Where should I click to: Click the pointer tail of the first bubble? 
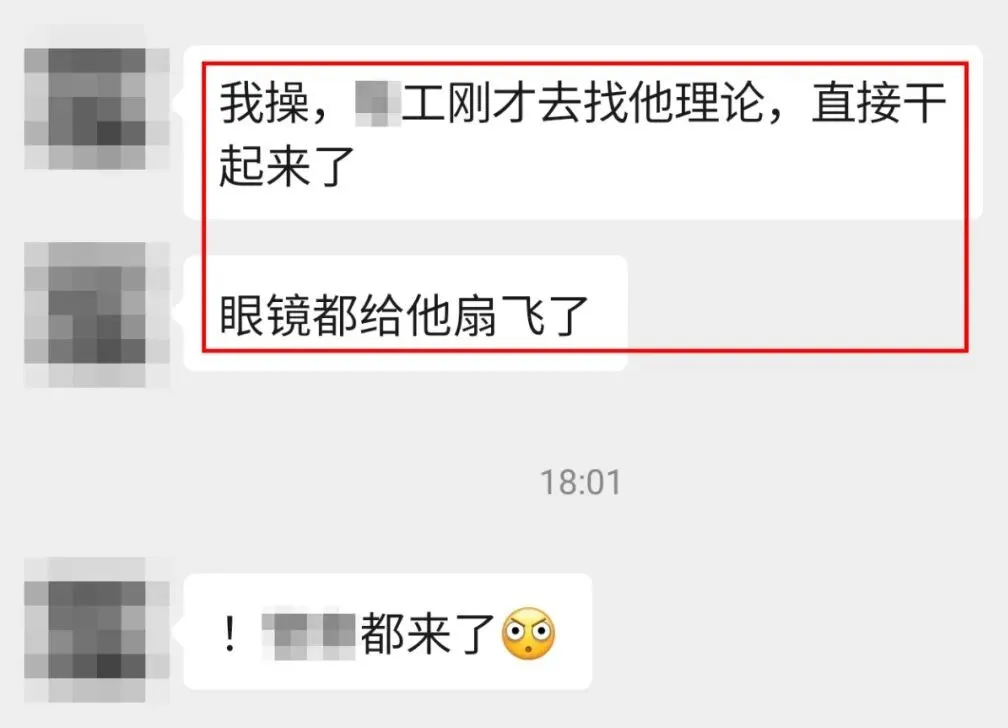179,103
